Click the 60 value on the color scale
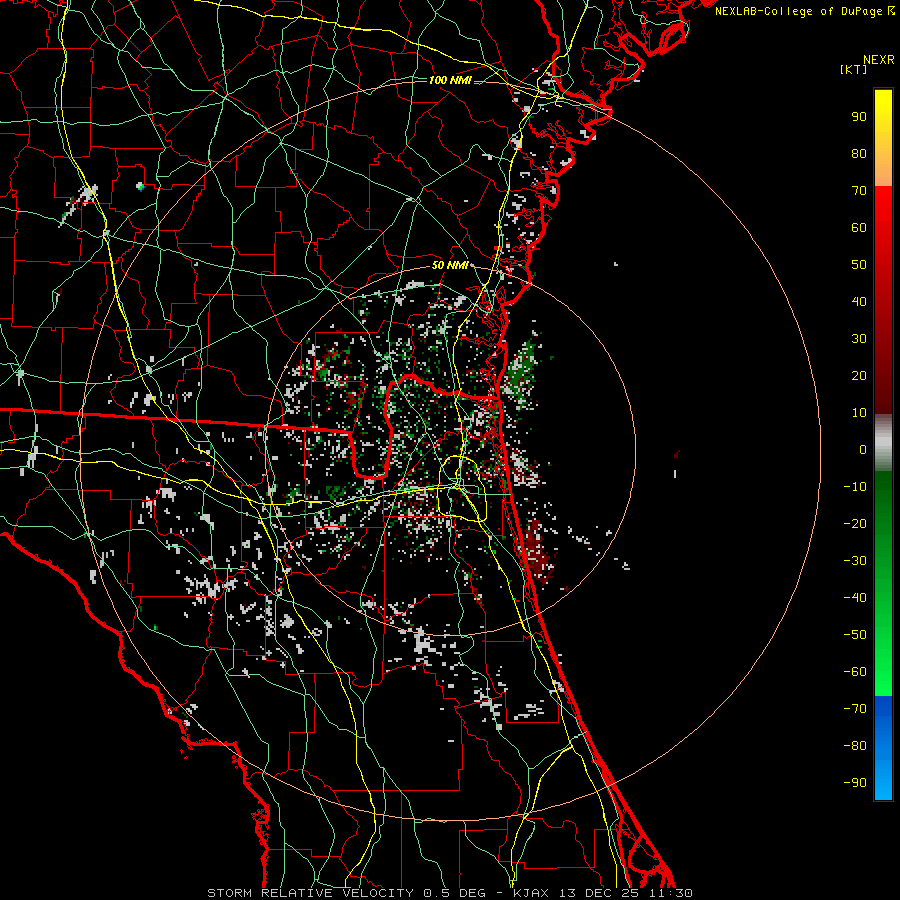This screenshot has height=900, width=900. [x=859, y=228]
